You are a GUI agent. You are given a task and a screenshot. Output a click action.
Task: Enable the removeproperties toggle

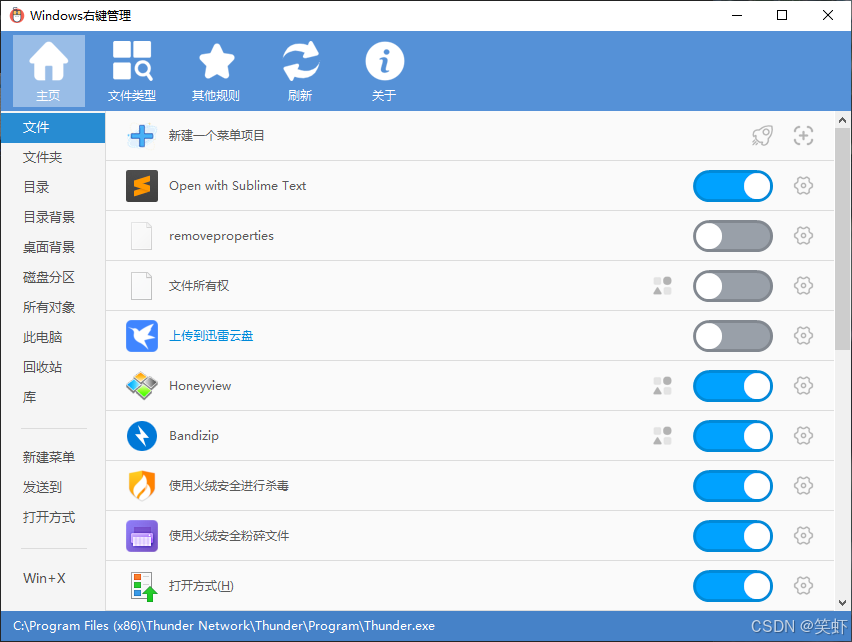point(732,236)
